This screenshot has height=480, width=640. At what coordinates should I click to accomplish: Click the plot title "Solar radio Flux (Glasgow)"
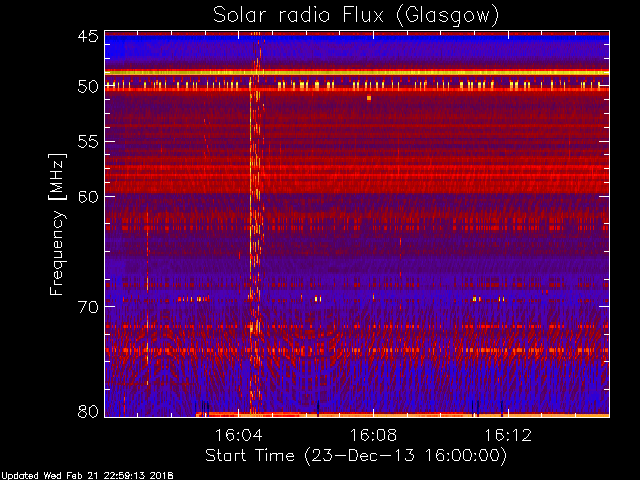click(356, 16)
